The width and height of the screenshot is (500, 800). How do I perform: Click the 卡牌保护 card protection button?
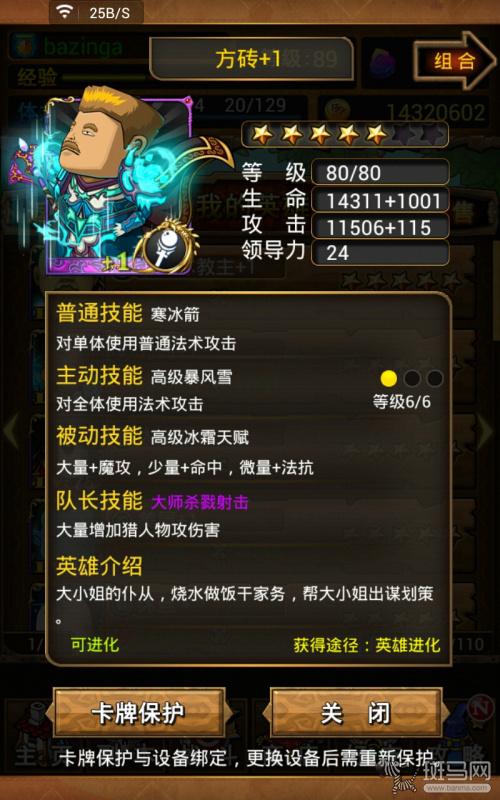pyautogui.click(x=138, y=712)
